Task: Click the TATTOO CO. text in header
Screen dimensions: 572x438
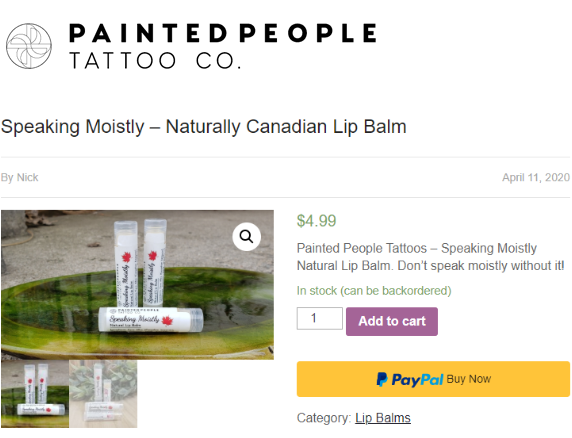Action: pos(155,61)
